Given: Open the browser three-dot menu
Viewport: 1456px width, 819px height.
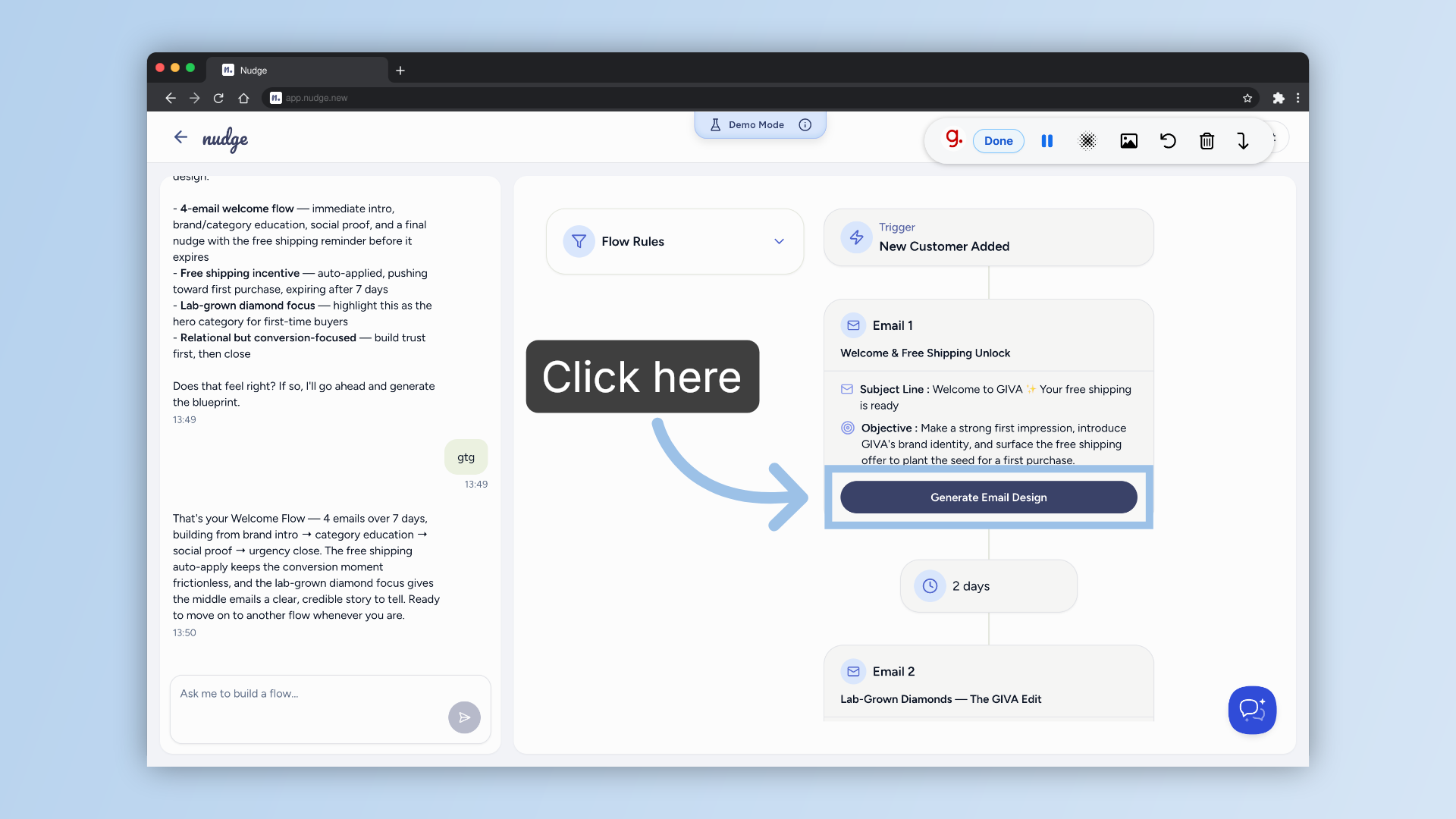Looking at the screenshot, I should click(1298, 98).
